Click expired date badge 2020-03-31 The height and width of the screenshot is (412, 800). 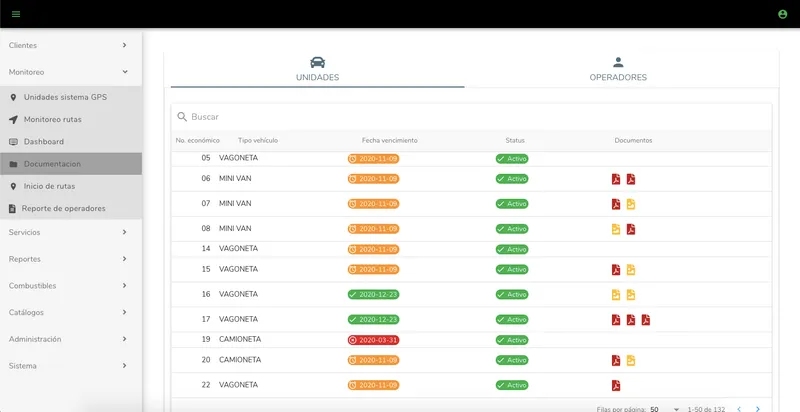pyautogui.click(x=373, y=340)
